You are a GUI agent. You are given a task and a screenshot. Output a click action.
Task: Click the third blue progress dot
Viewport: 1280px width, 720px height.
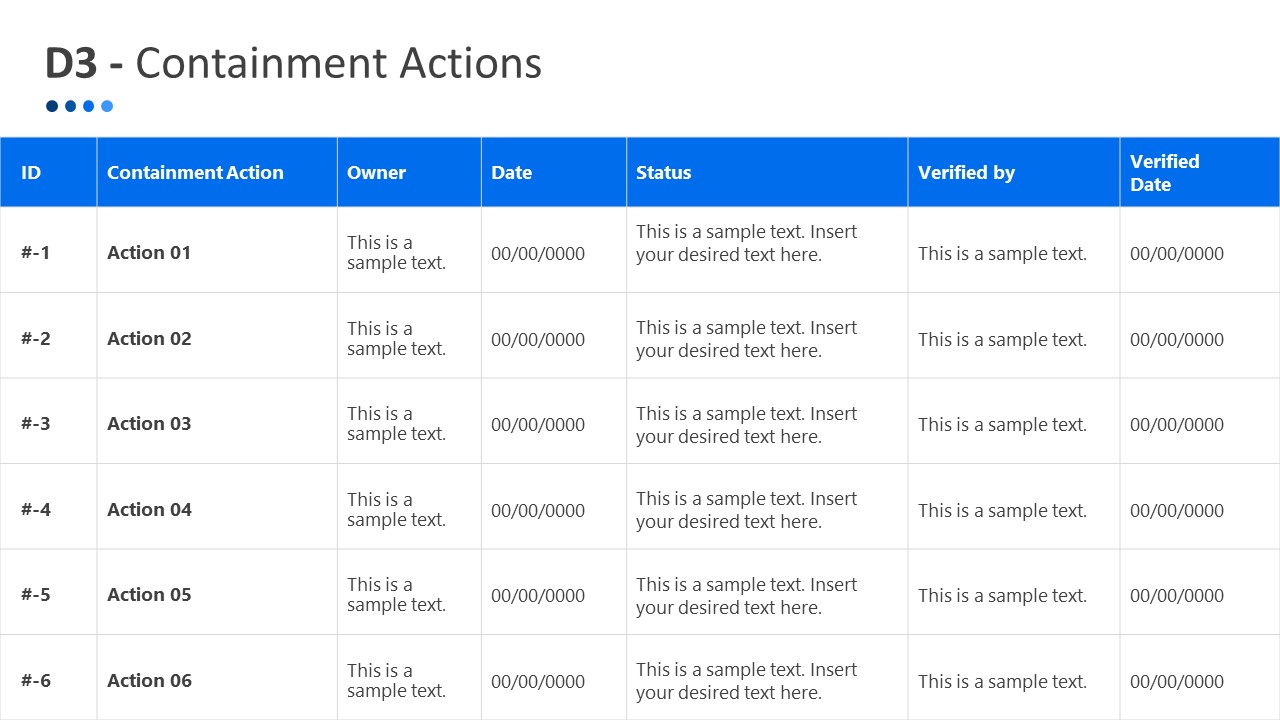(x=88, y=106)
